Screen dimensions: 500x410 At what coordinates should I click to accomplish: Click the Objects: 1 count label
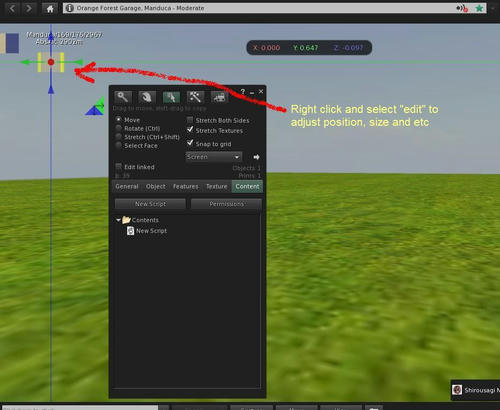[x=246, y=168]
